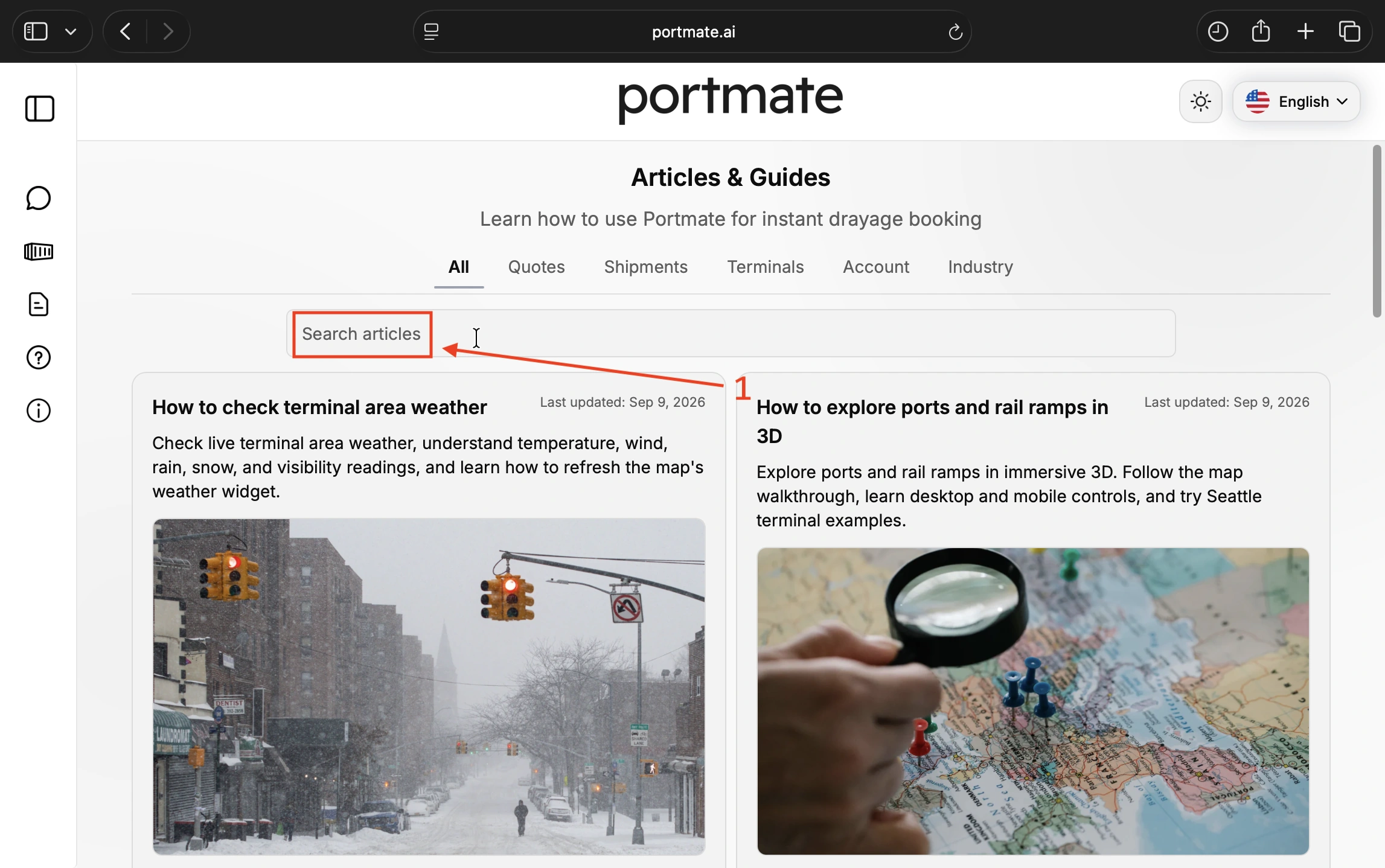Click 'Learn how to use Portmate' subtitle

tap(731, 219)
